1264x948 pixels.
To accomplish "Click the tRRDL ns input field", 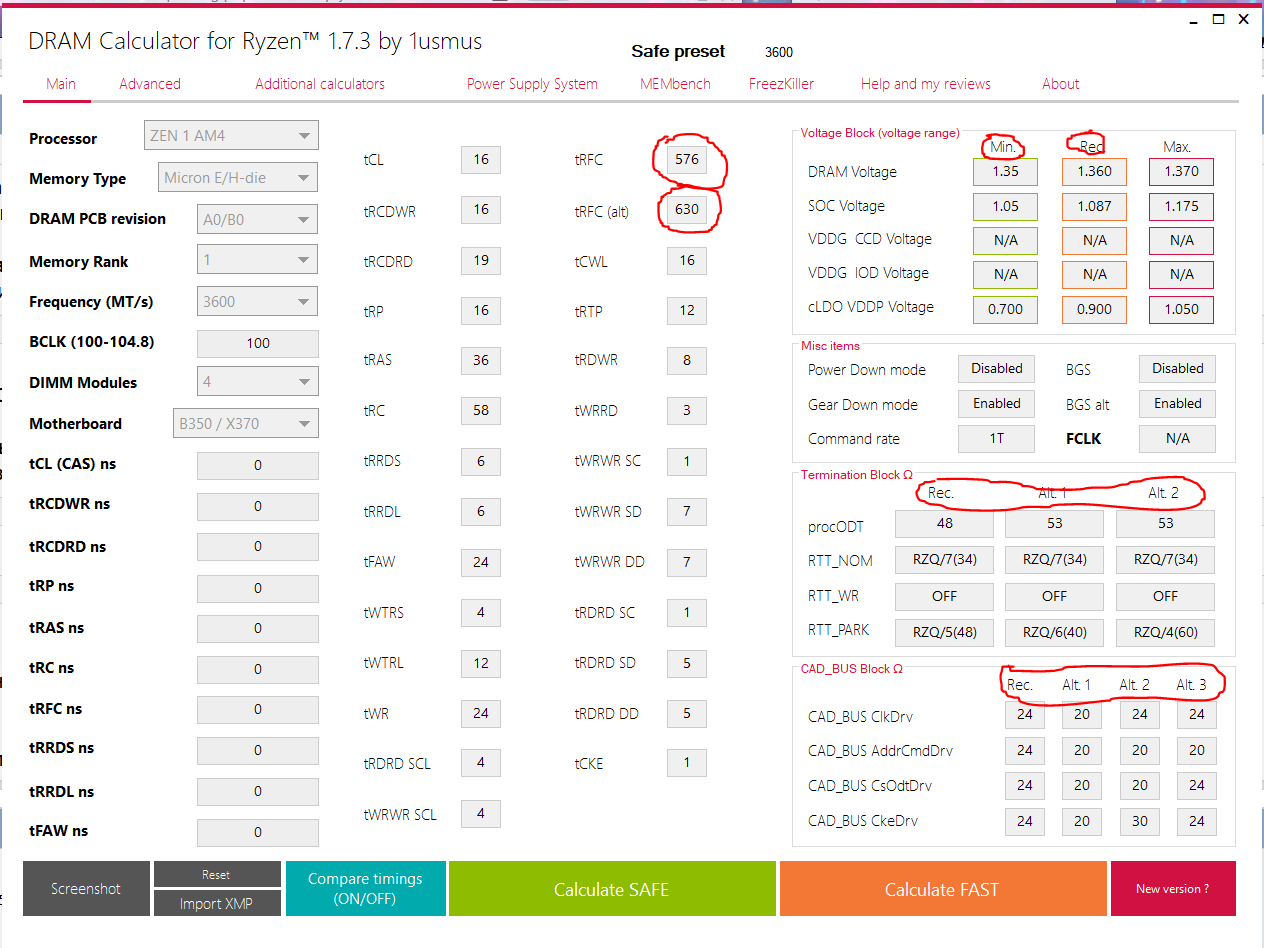I will click(258, 791).
